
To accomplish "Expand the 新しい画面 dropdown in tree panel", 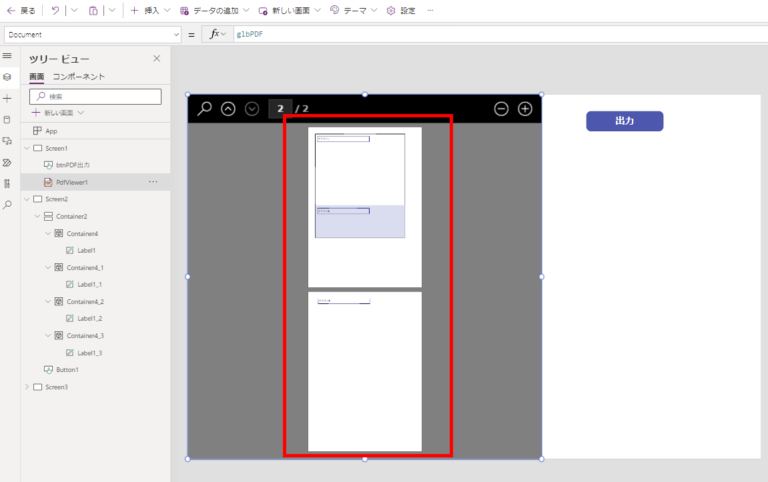I will point(58,113).
